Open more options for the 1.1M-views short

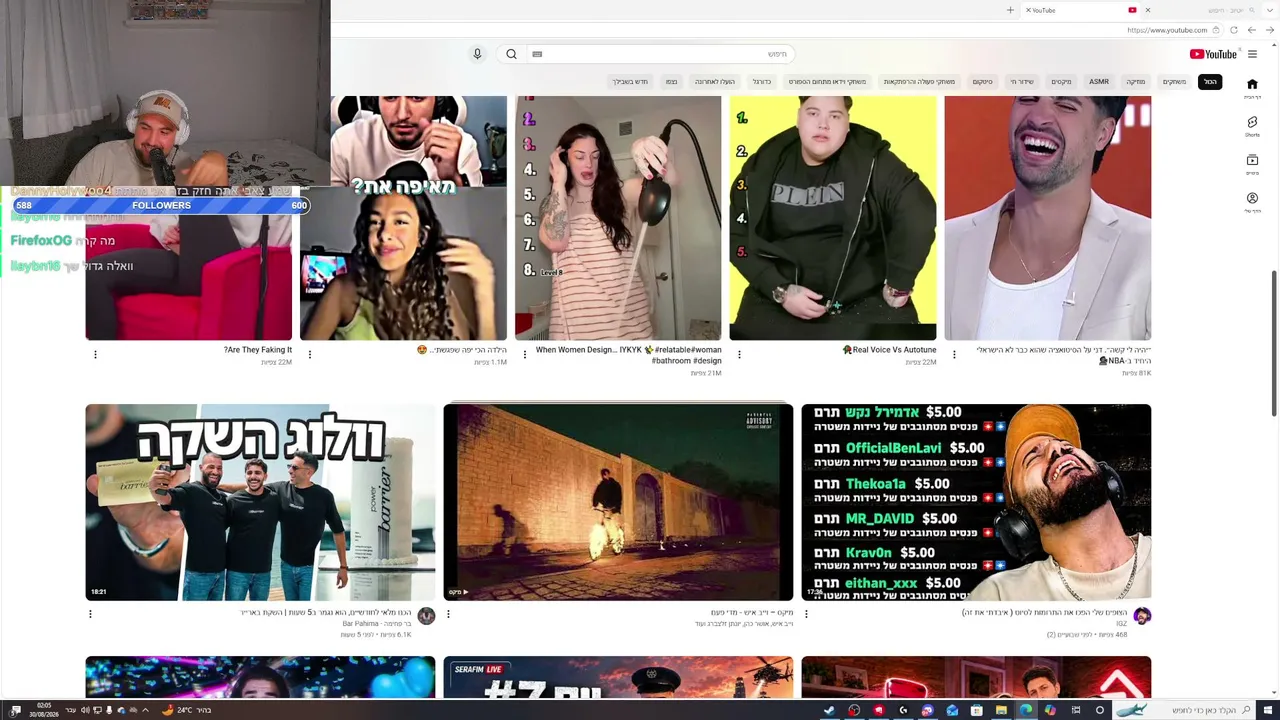[x=310, y=354]
